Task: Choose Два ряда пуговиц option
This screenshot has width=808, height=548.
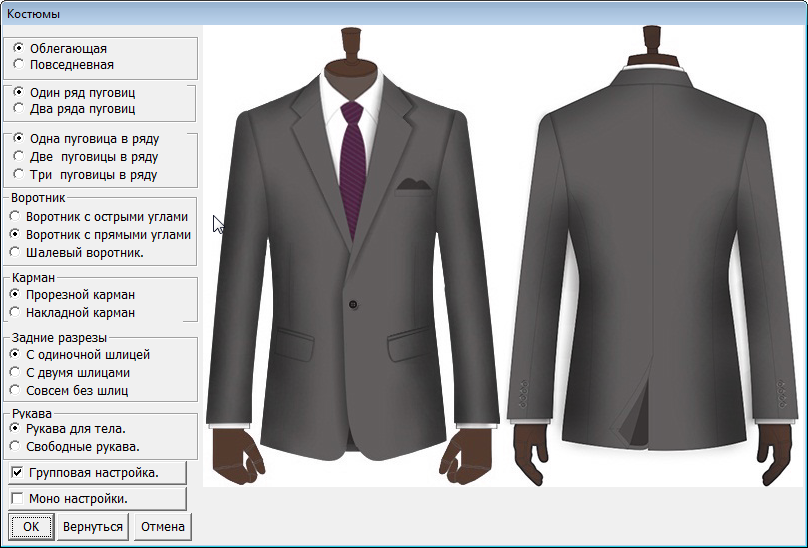Action: pos(19,109)
